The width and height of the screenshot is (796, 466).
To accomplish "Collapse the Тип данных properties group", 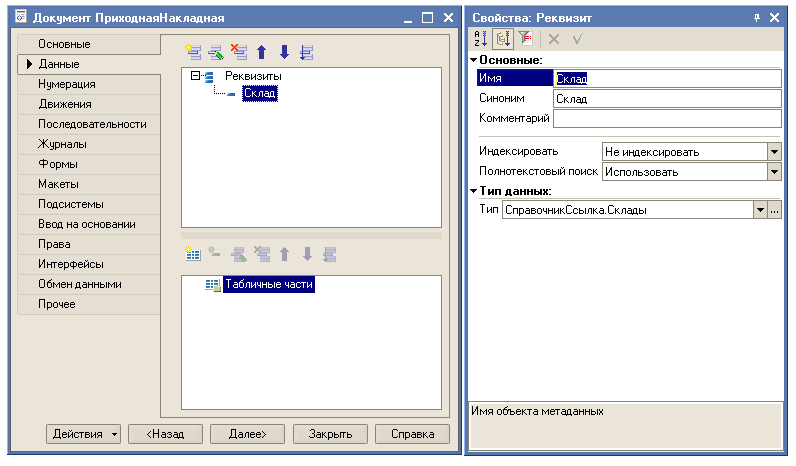I will (474, 191).
